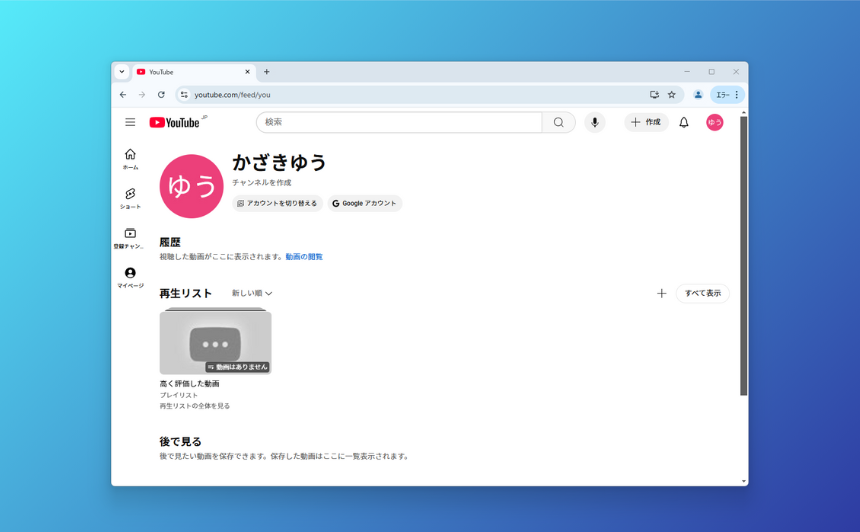Reload the page with the refresh icon
Image resolution: width=860 pixels, height=532 pixels.
tap(161, 95)
